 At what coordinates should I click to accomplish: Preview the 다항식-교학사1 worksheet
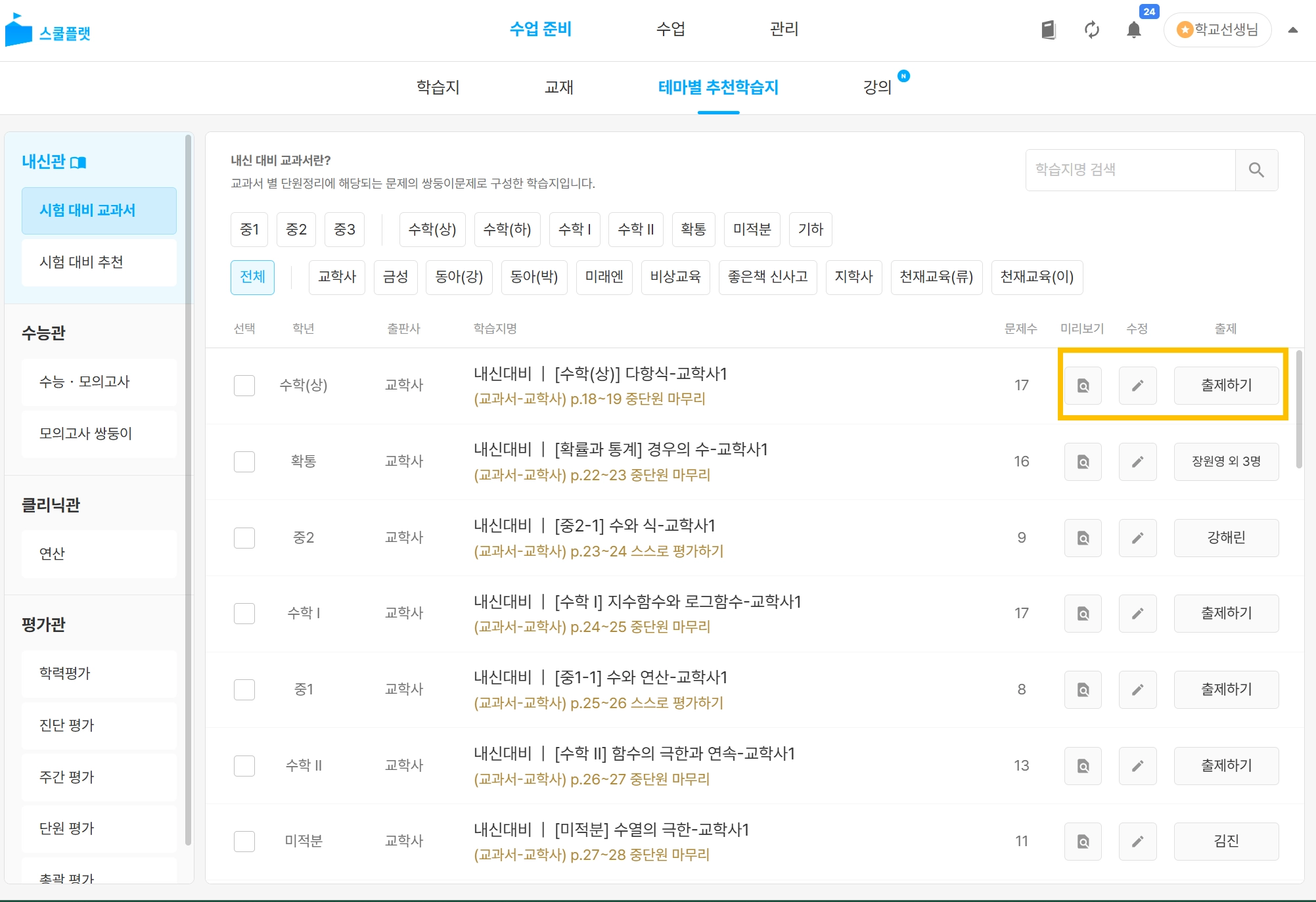[x=1083, y=386]
